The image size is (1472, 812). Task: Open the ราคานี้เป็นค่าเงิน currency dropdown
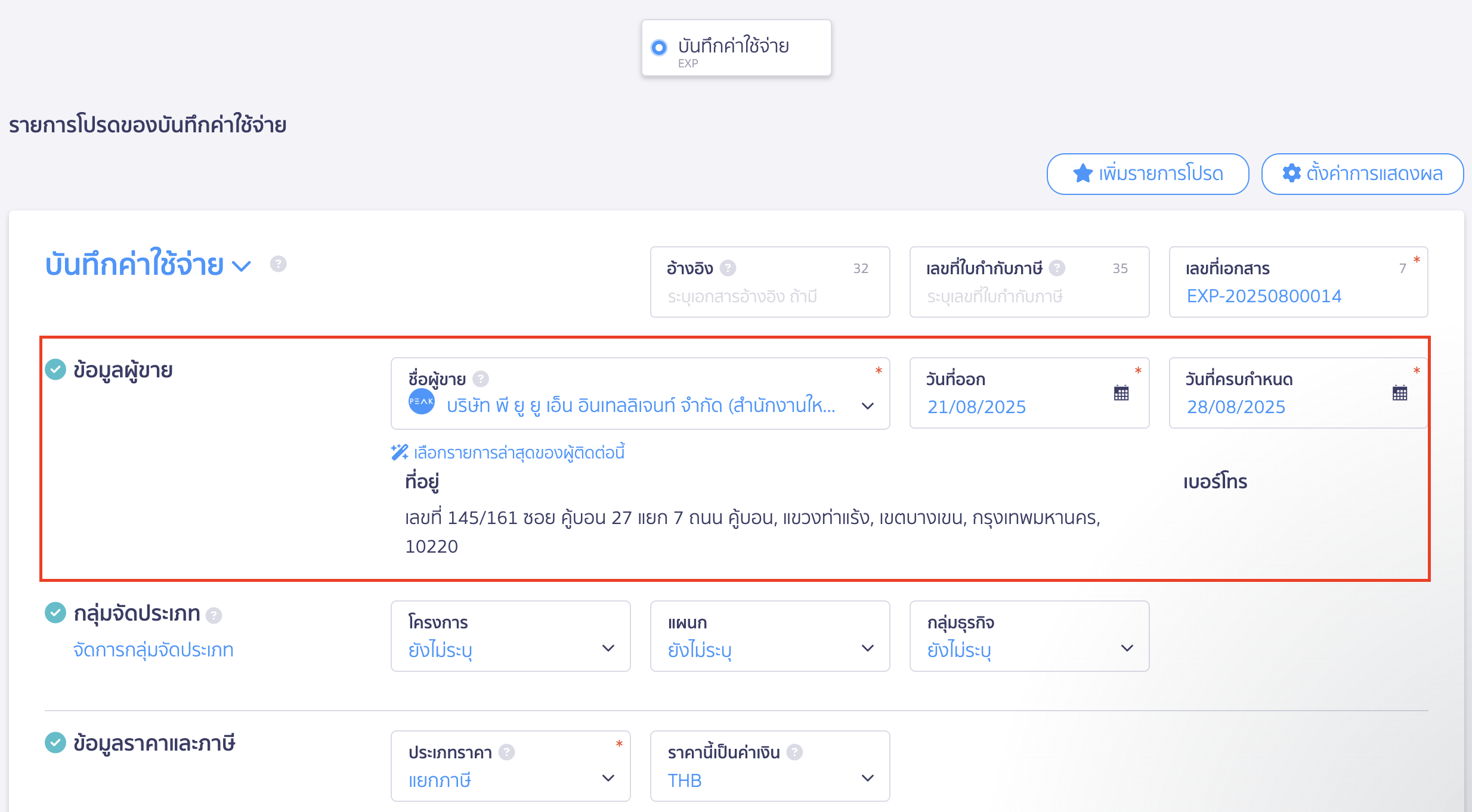point(770,766)
